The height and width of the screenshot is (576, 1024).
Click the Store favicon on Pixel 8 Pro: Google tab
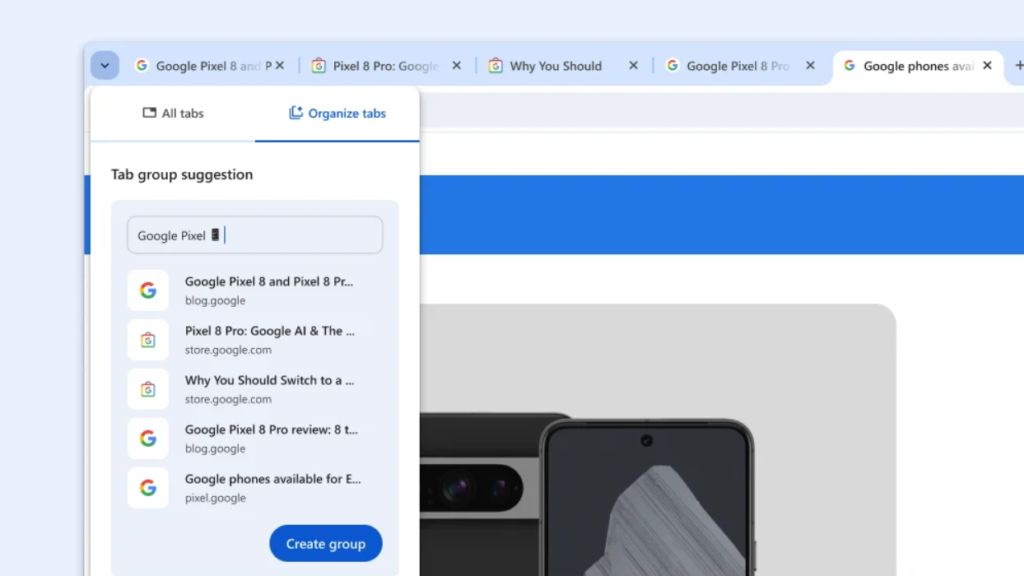click(x=318, y=65)
